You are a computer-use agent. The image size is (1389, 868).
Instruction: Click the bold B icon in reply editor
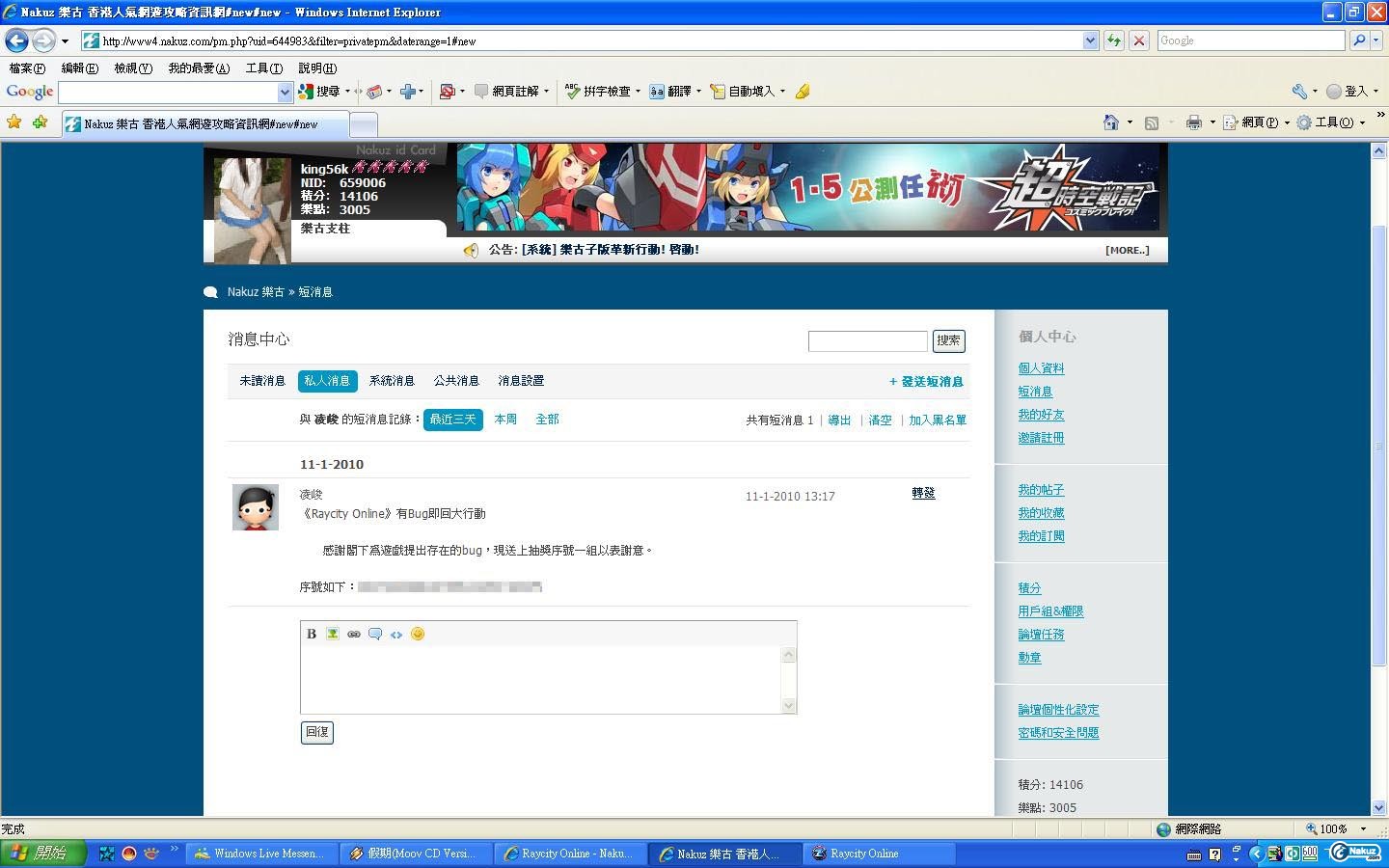click(x=312, y=634)
